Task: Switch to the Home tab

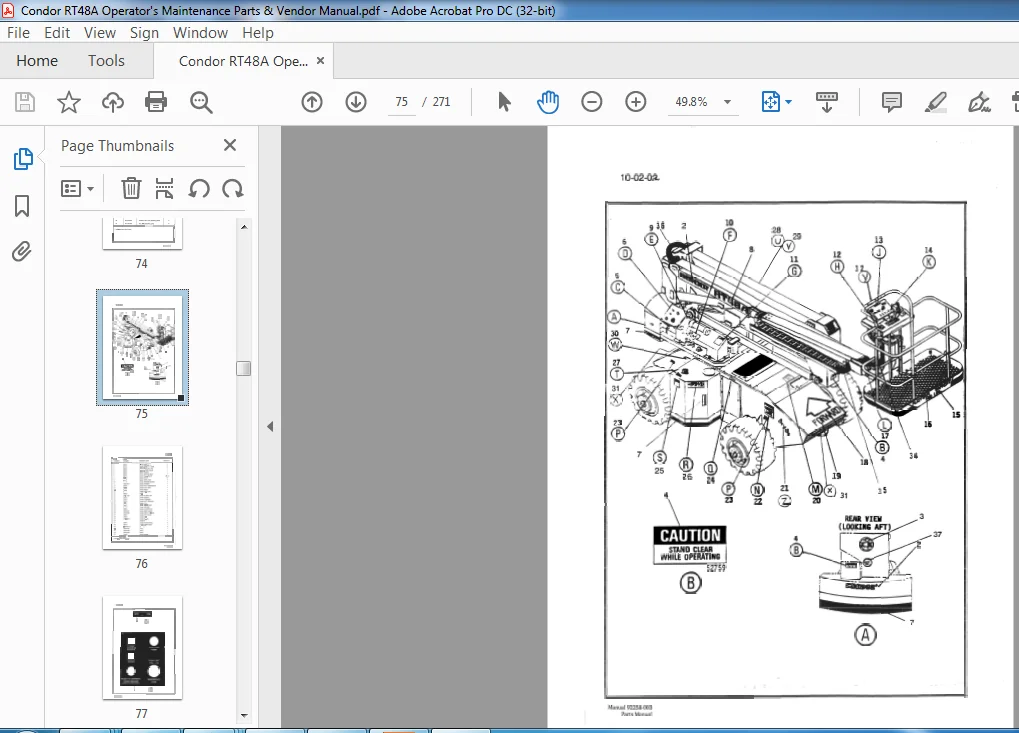Action: 37,61
